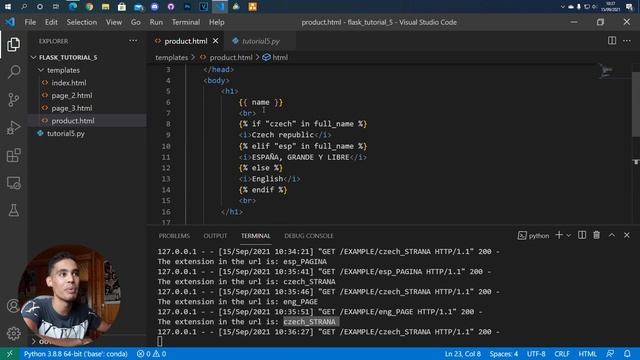Open notifications bell in status bar

(627, 353)
